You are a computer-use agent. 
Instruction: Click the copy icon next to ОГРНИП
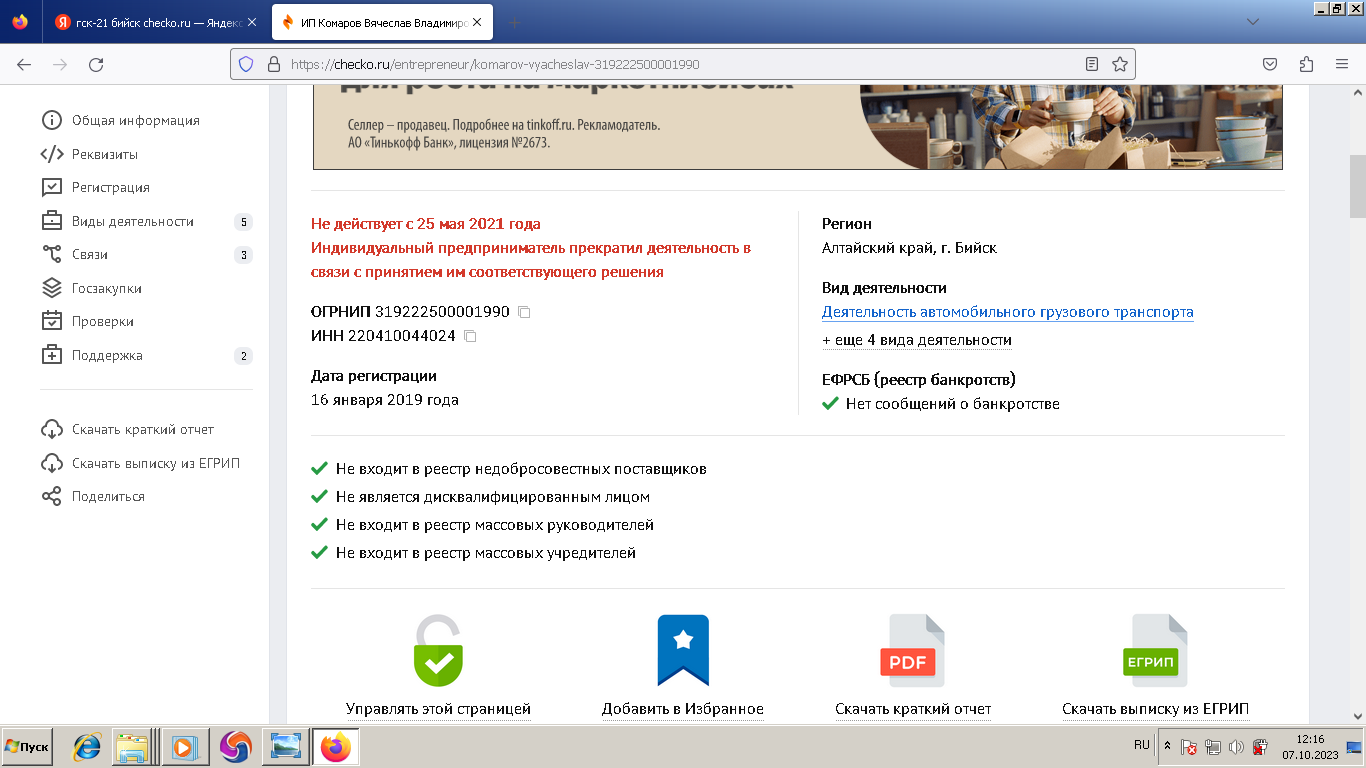click(524, 312)
